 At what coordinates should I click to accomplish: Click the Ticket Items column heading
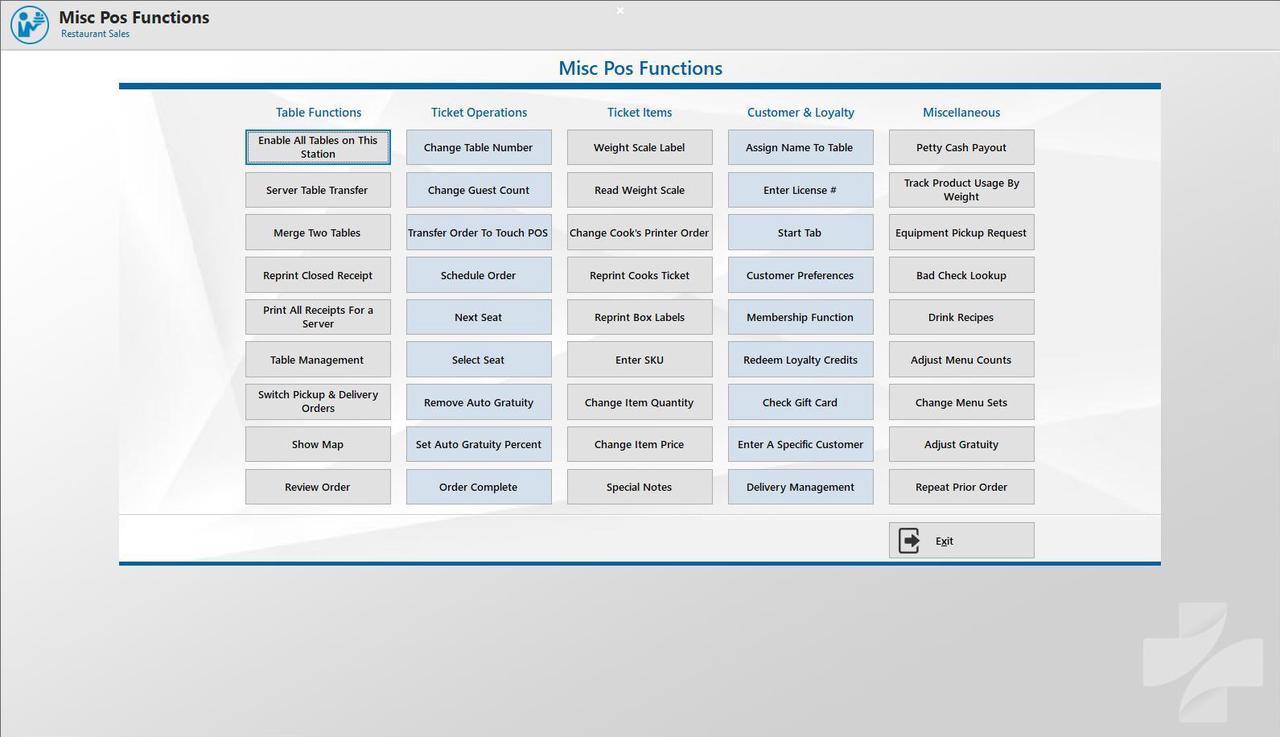click(x=640, y=112)
